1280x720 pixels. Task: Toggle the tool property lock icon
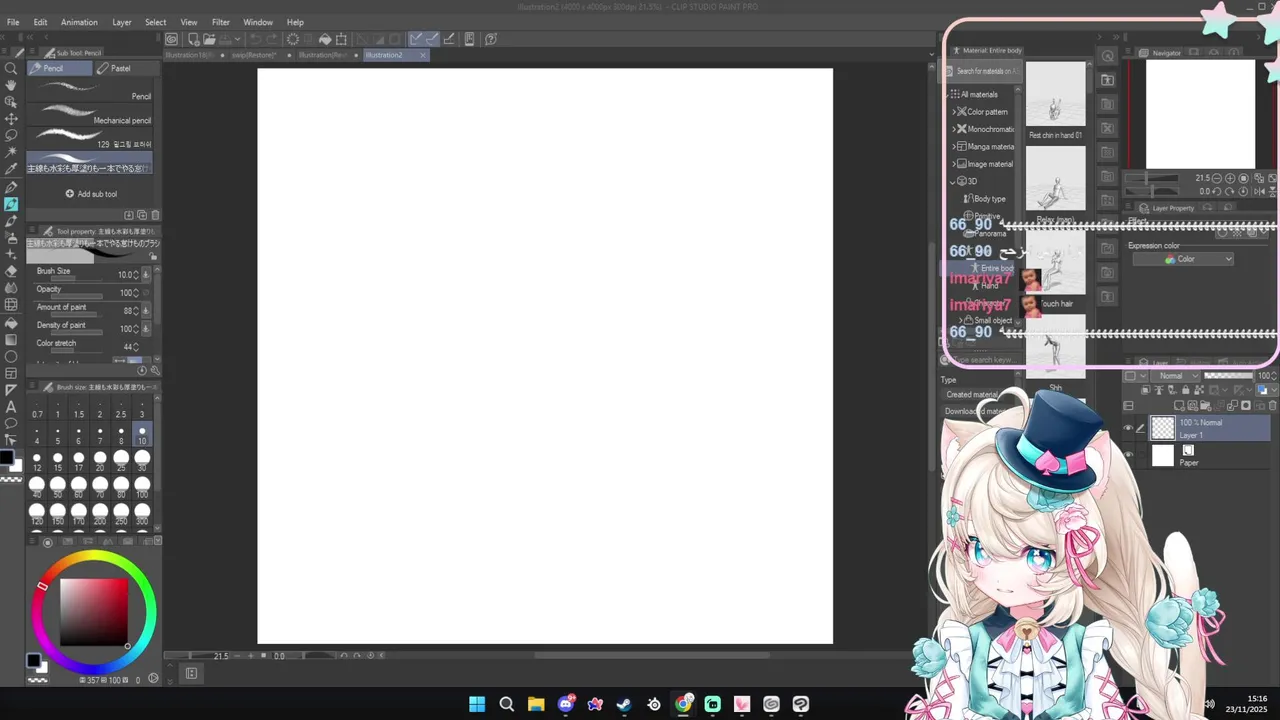pos(153,257)
